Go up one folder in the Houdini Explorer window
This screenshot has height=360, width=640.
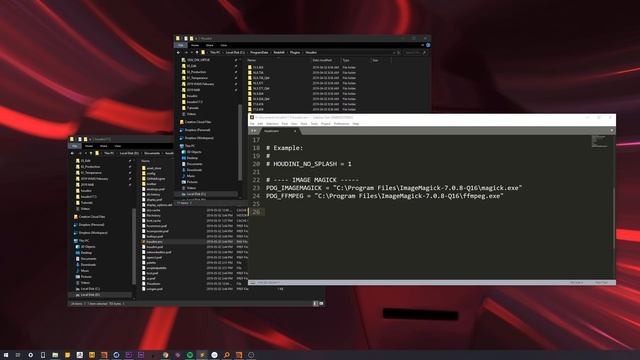tap(197, 53)
